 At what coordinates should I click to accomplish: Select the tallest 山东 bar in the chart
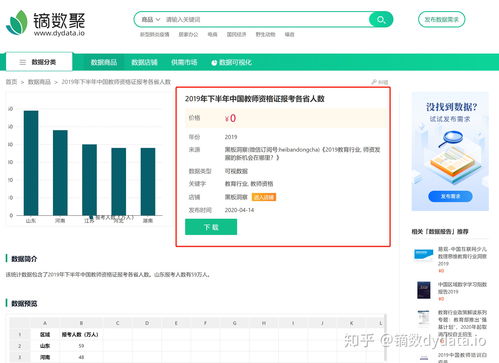[x=31, y=163]
